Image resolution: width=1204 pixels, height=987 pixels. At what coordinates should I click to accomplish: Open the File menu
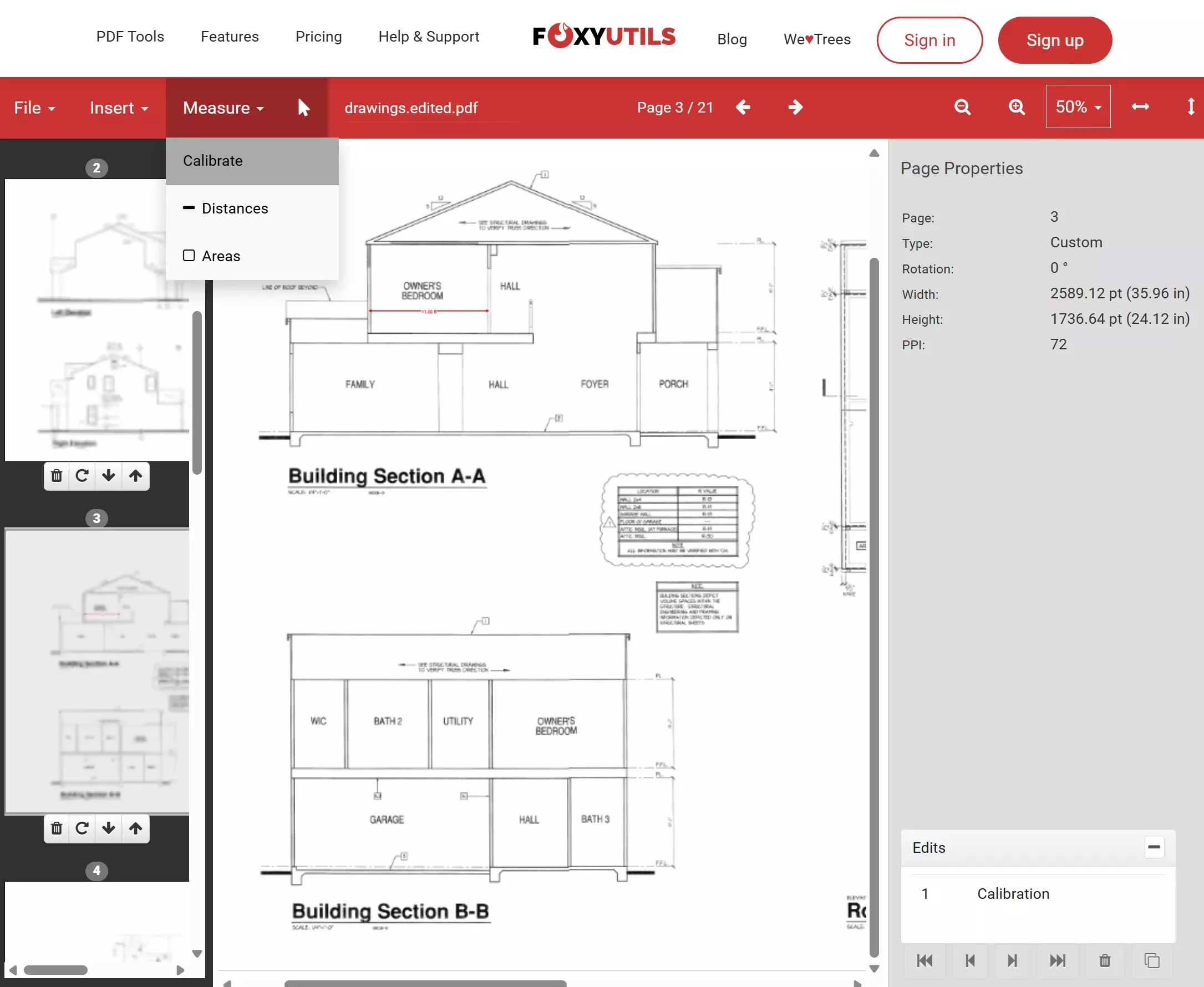point(34,108)
